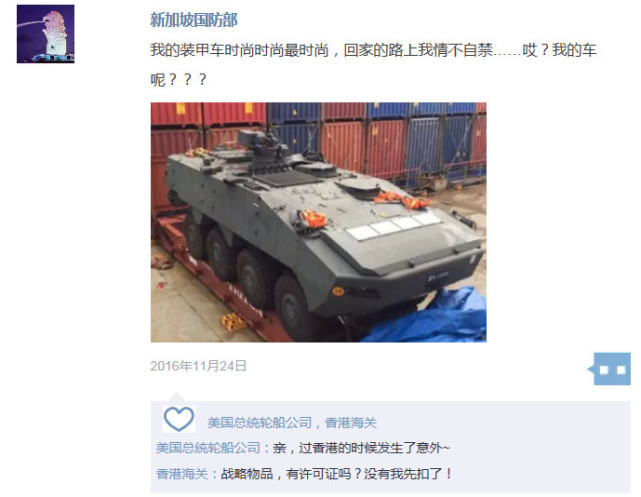Click the comment section triangle pointer
This screenshot has height=497, width=641.
pos(177,396)
